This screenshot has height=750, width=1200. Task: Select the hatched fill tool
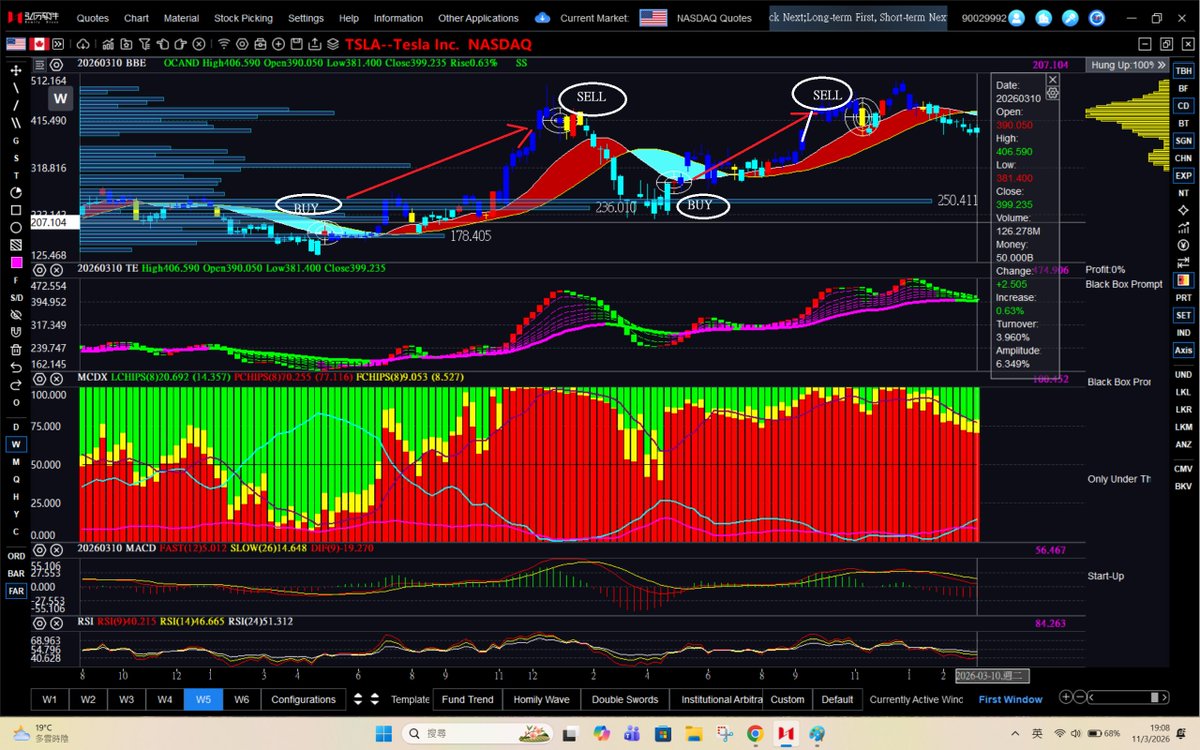click(16, 245)
